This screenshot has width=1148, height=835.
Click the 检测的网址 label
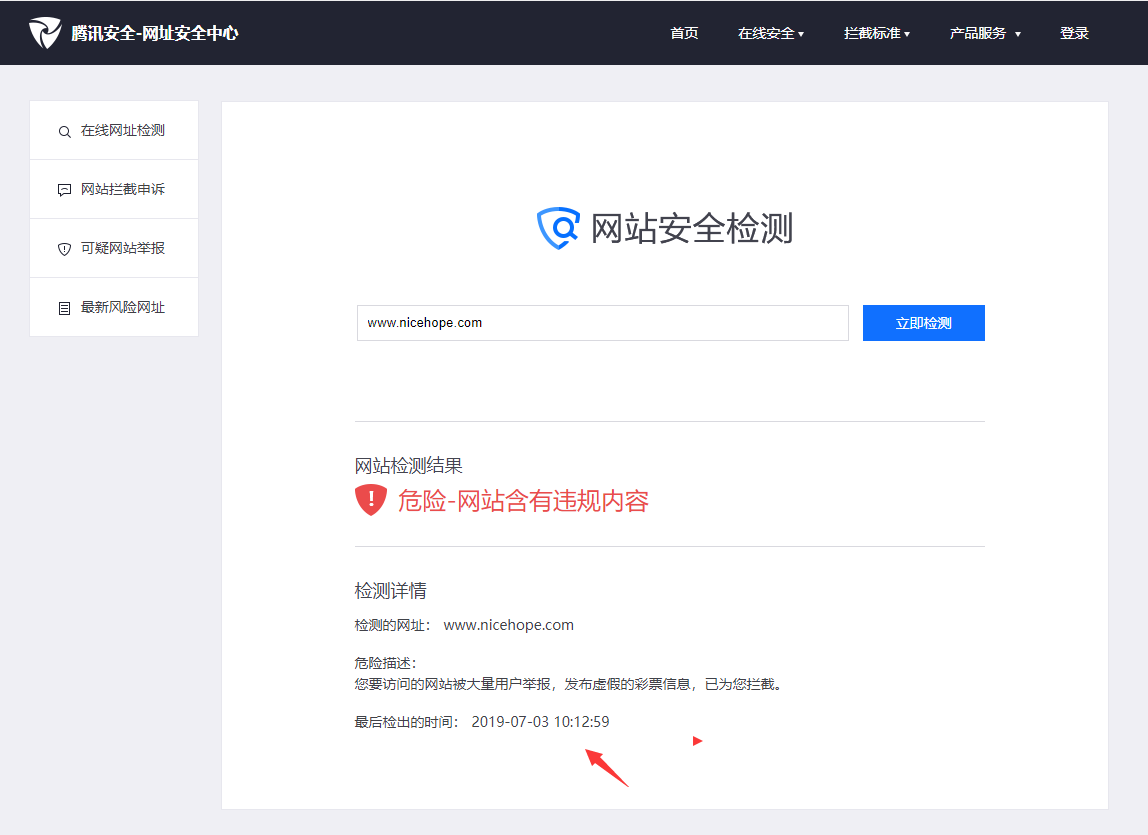click(x=392, y=626)
